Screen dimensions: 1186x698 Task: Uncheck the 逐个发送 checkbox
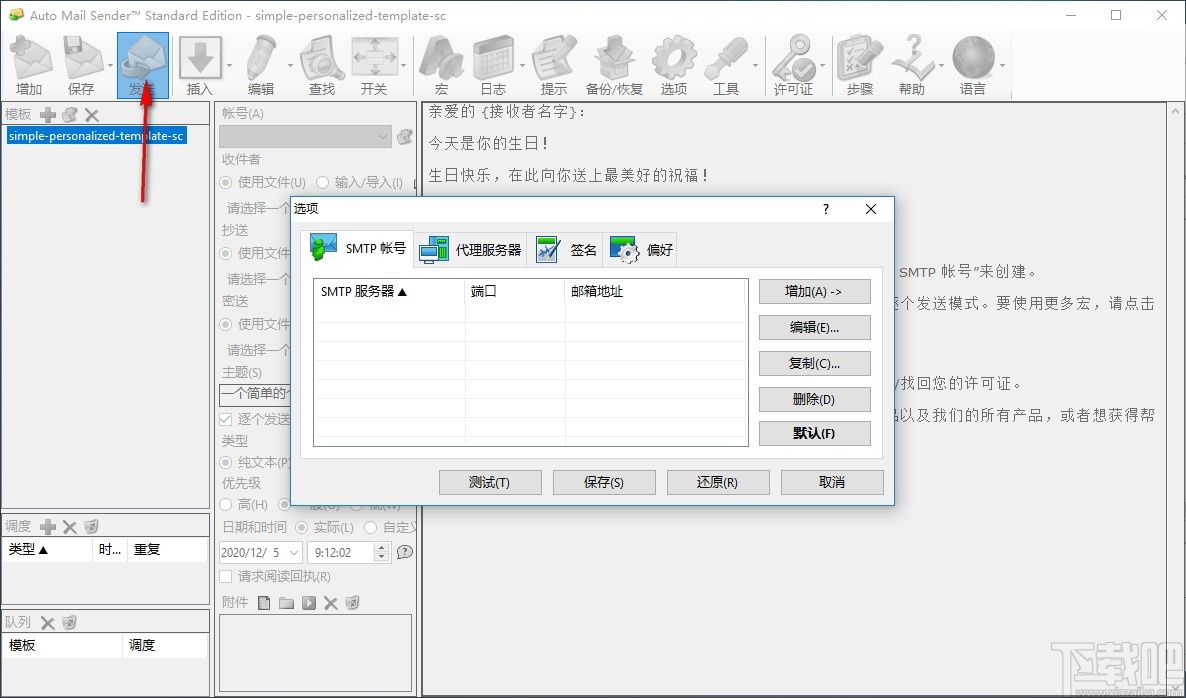click(225, 419)
